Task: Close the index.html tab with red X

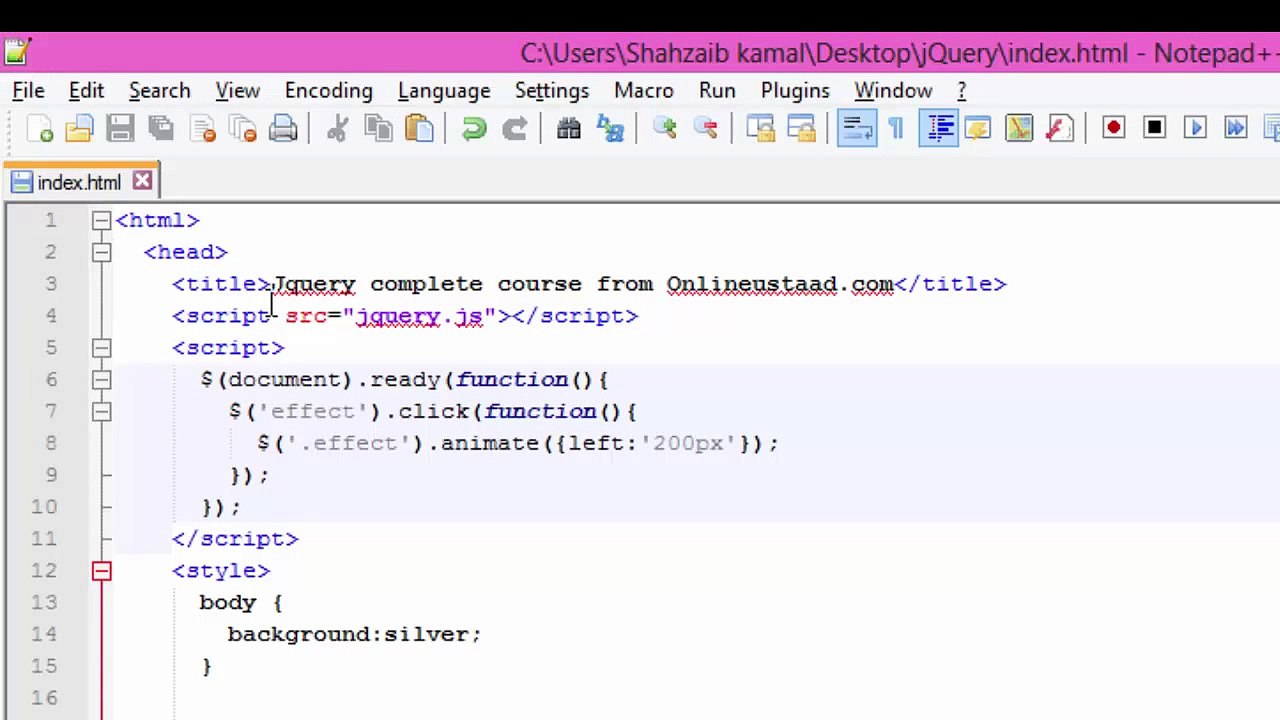Action: [142, 181]
